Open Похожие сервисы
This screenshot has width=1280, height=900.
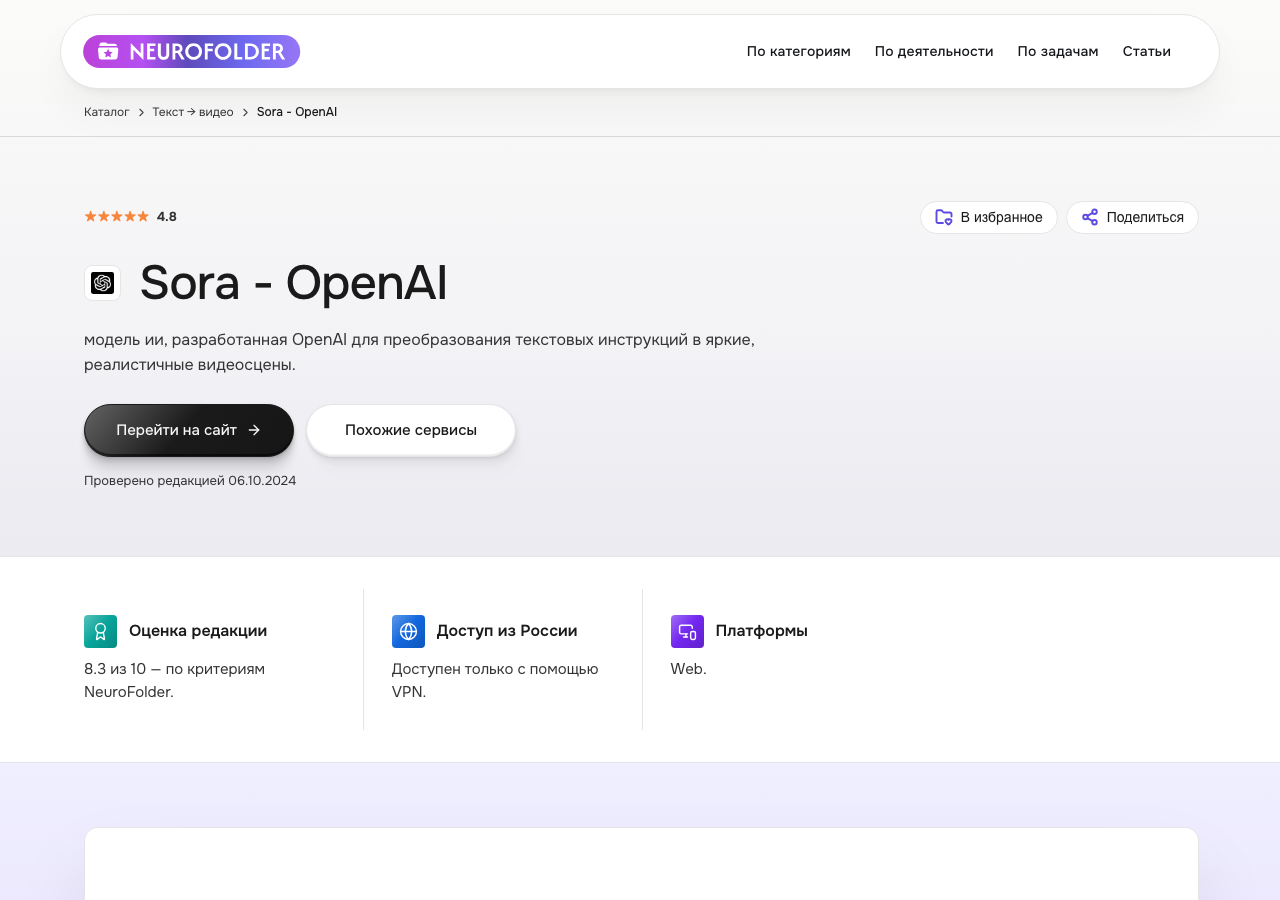point(411,430)
